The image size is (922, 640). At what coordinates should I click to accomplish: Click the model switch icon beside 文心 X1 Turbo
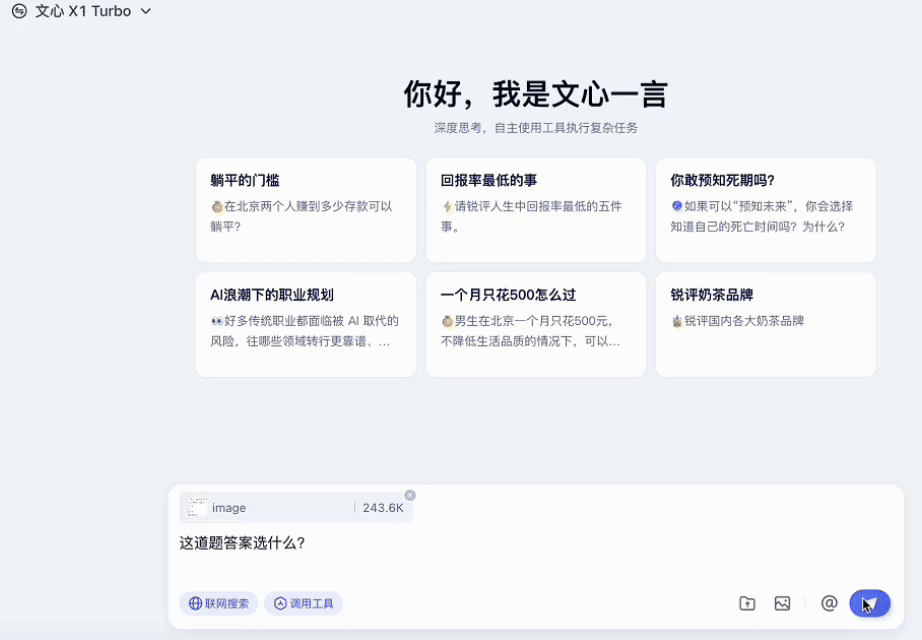click(x=19, y=11)
